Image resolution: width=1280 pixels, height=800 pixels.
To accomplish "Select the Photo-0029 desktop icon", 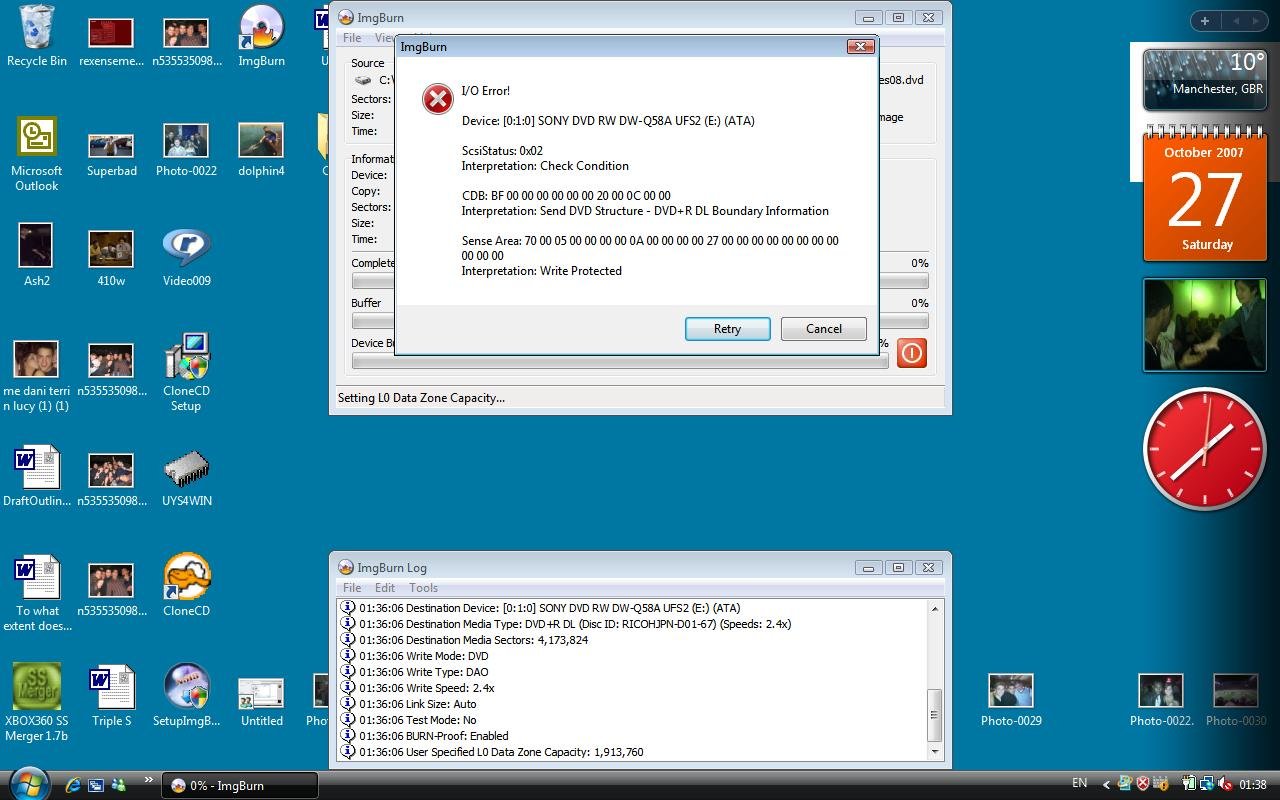I will (1011, 699).
